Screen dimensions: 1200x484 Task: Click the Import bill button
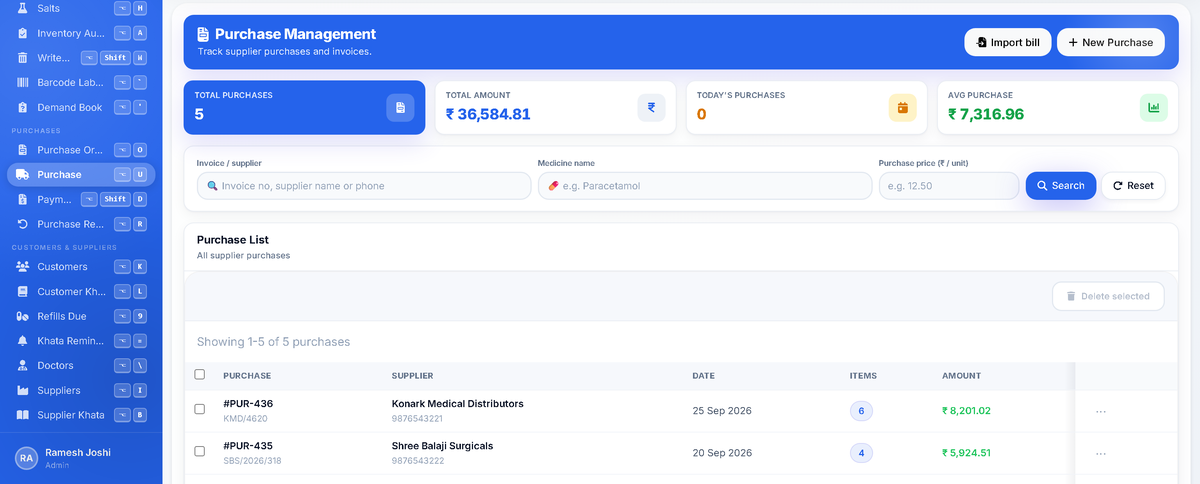1008,42
